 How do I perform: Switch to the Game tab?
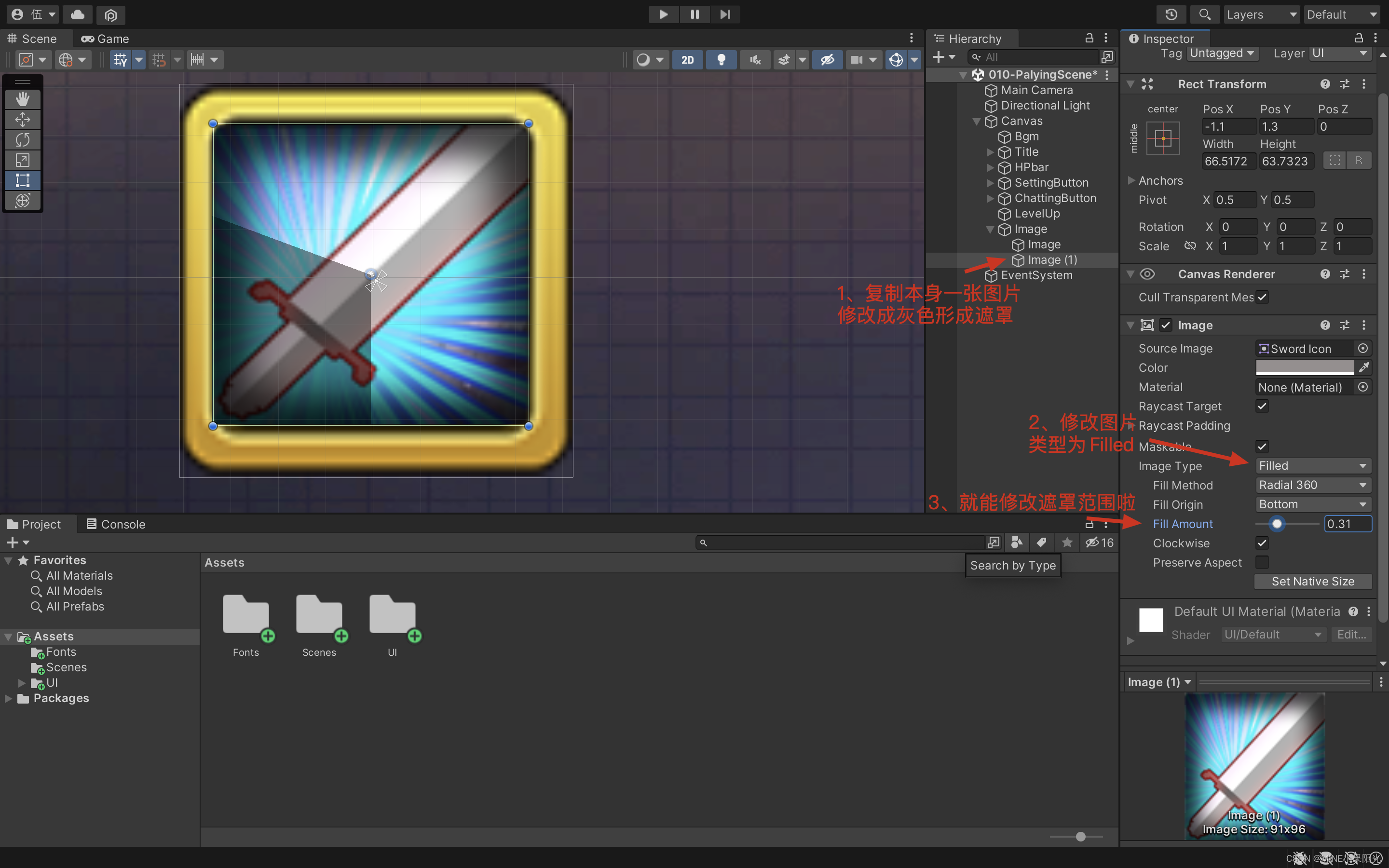[x=106, y=39]
